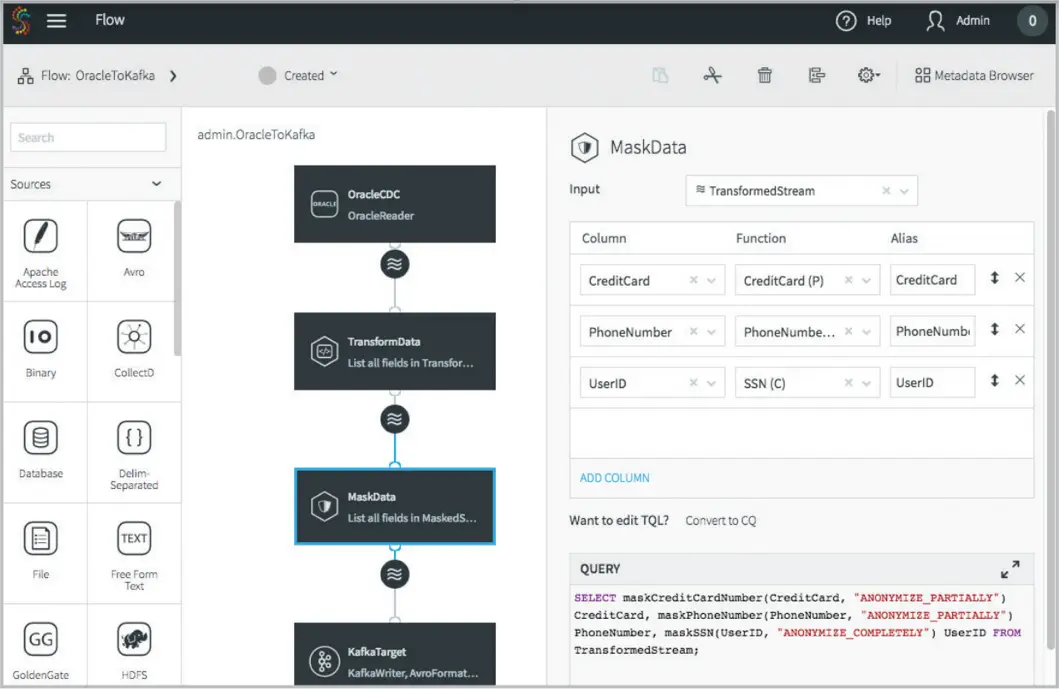The width and height of the screenshot is (1059, 689).
Task: Open the hamburger navigation menu
Action: tap(57, 21)
